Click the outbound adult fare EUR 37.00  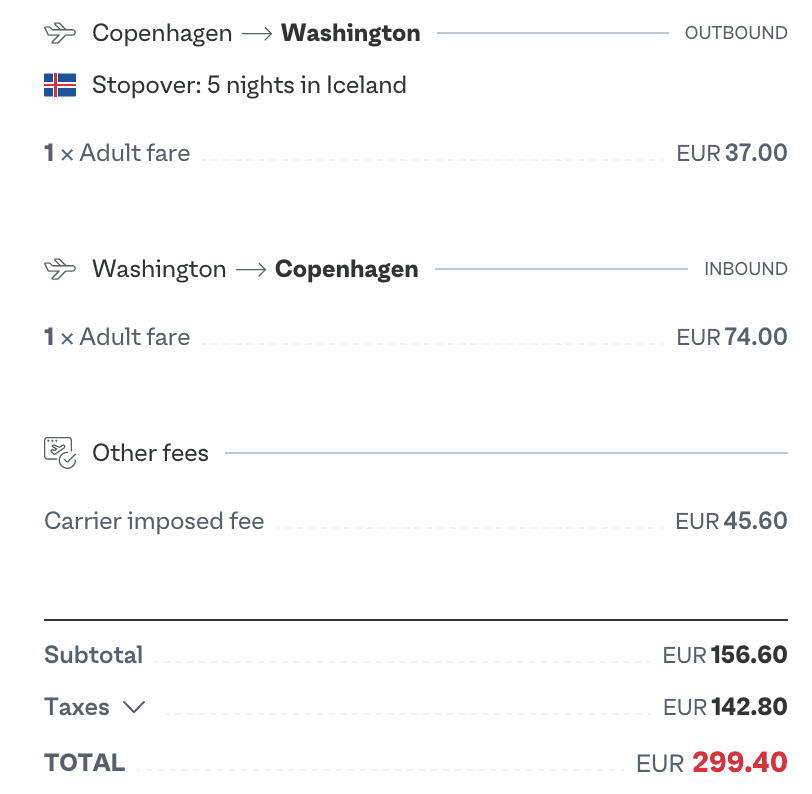click(x=732, y=153)
